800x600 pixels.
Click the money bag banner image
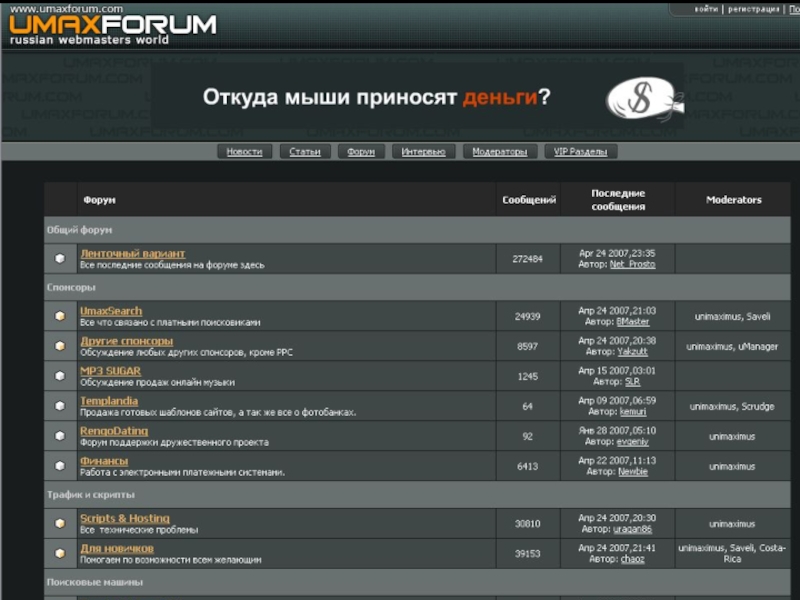(644, 98)
